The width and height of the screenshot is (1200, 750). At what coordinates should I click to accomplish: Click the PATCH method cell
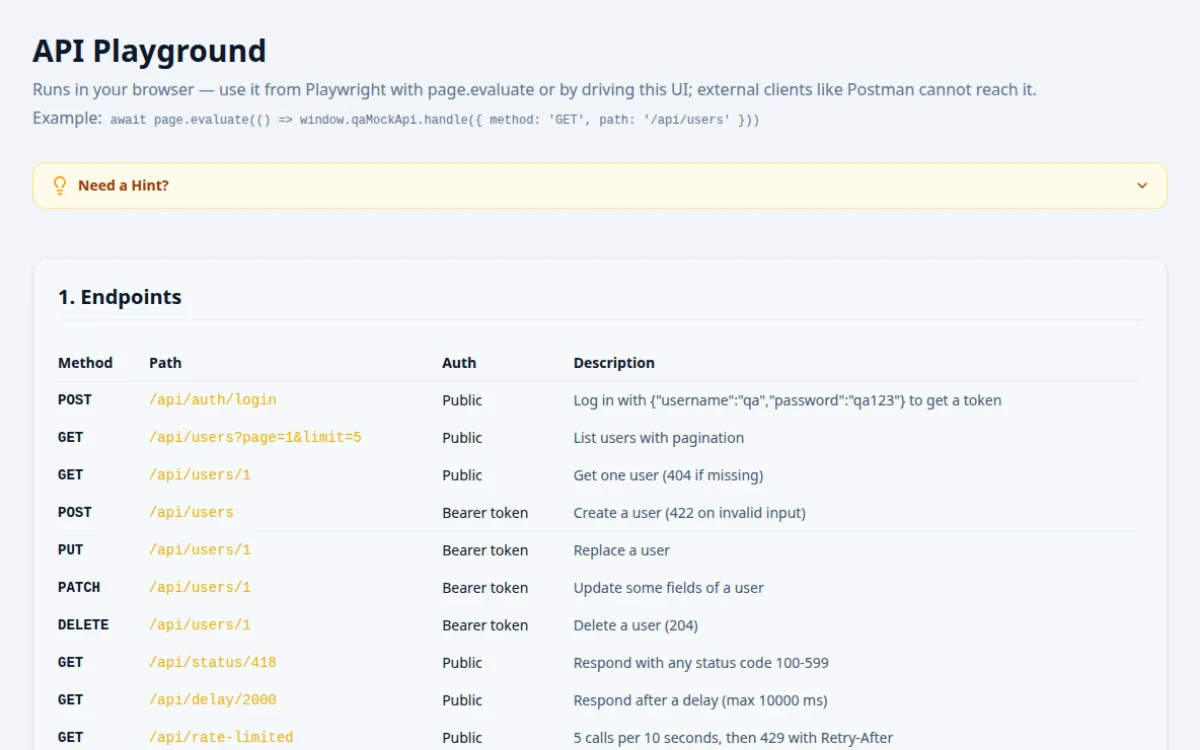pyautogui.click(x=79, y=587)
